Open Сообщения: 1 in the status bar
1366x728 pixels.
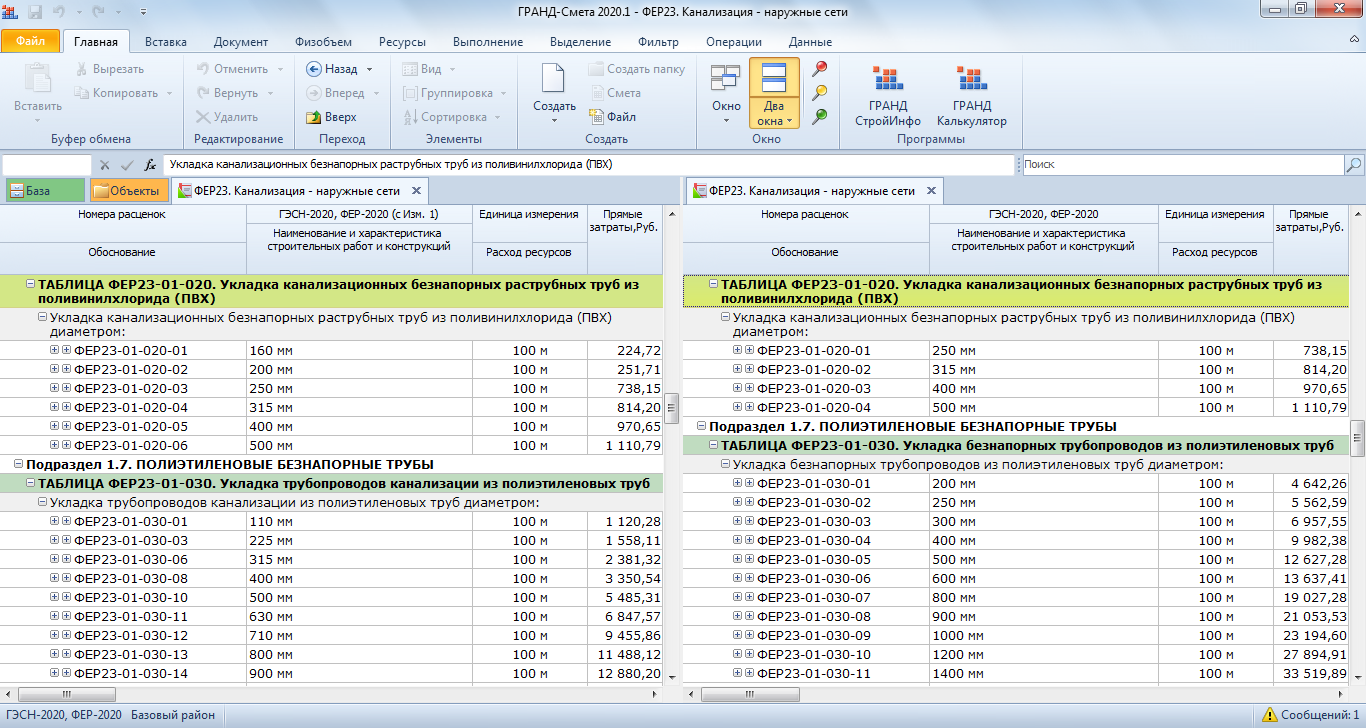(1310, 715)
